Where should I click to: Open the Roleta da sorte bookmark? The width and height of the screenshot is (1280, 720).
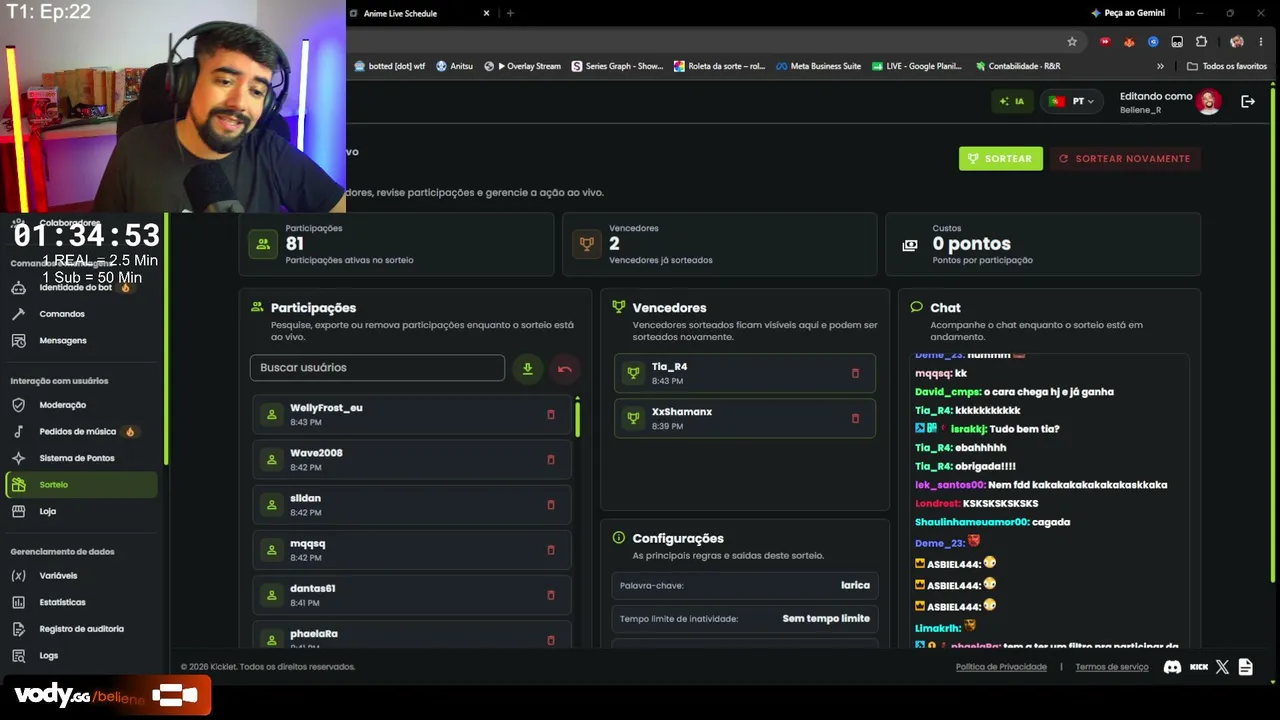719,66
